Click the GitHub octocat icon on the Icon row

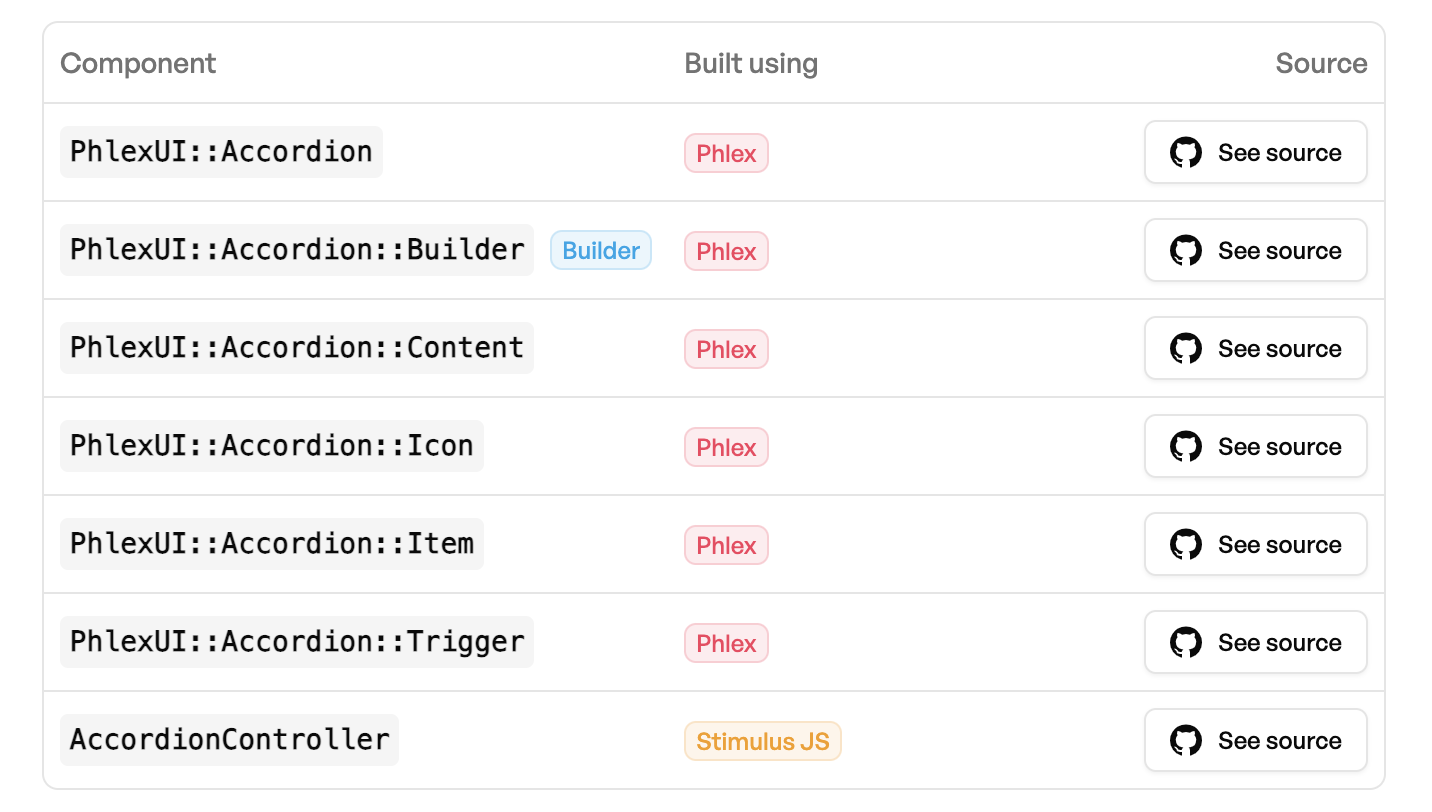click(1185, 446)
